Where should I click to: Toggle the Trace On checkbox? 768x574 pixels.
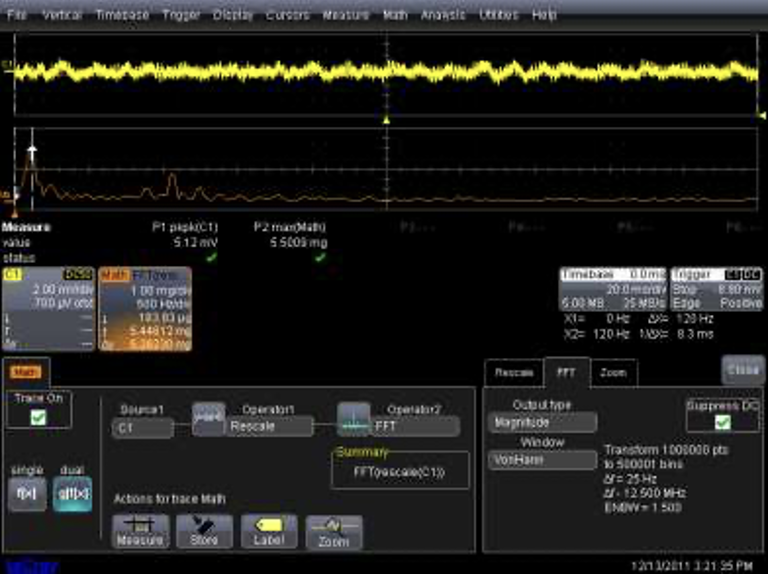coord(38,417)
